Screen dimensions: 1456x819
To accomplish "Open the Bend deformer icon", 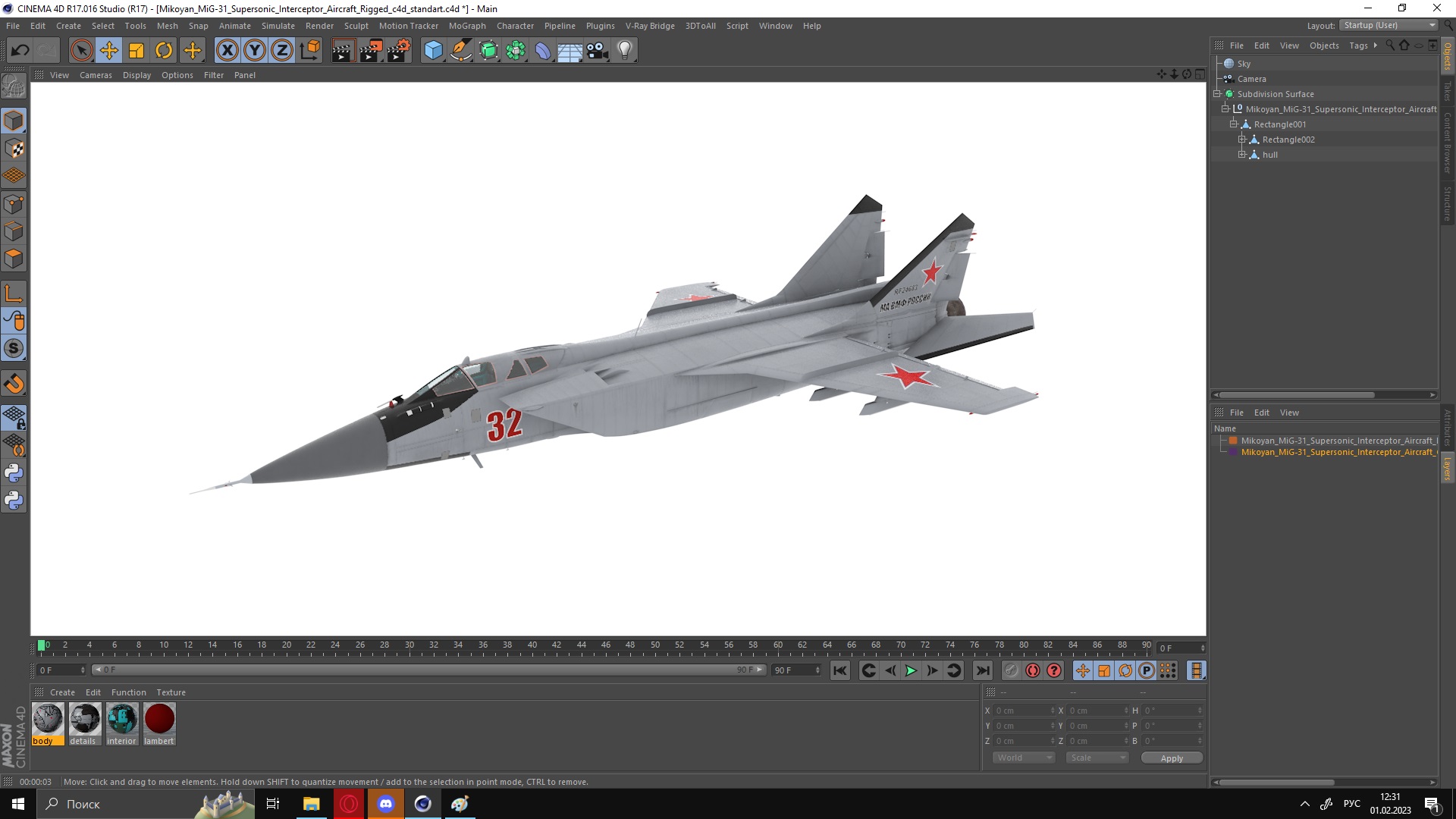I will click(x=543, y=51).
